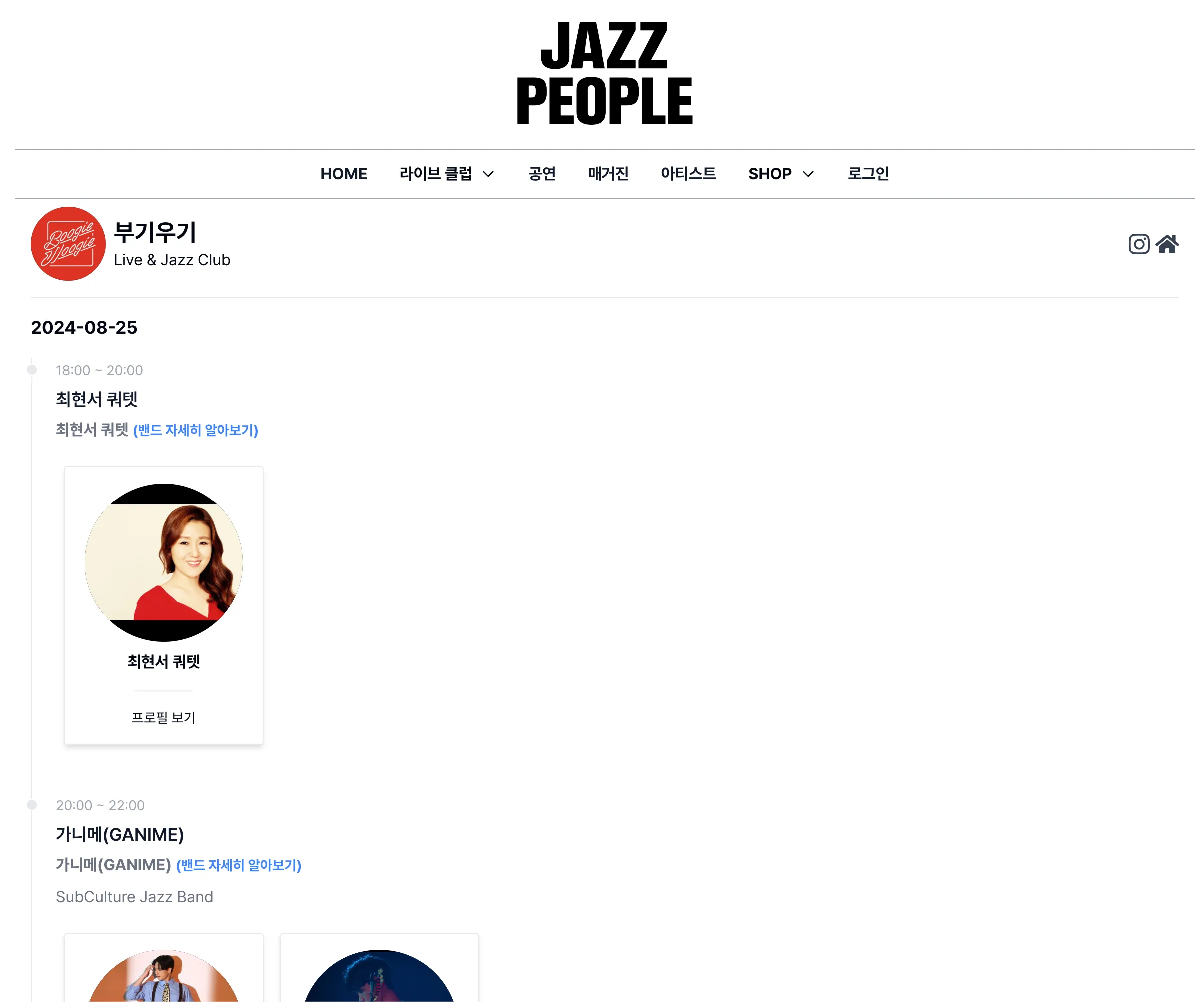Screen dimensions: 1204x1002
Task: Open band details link for 최현서 쿼텟
Action: point(196,430)
